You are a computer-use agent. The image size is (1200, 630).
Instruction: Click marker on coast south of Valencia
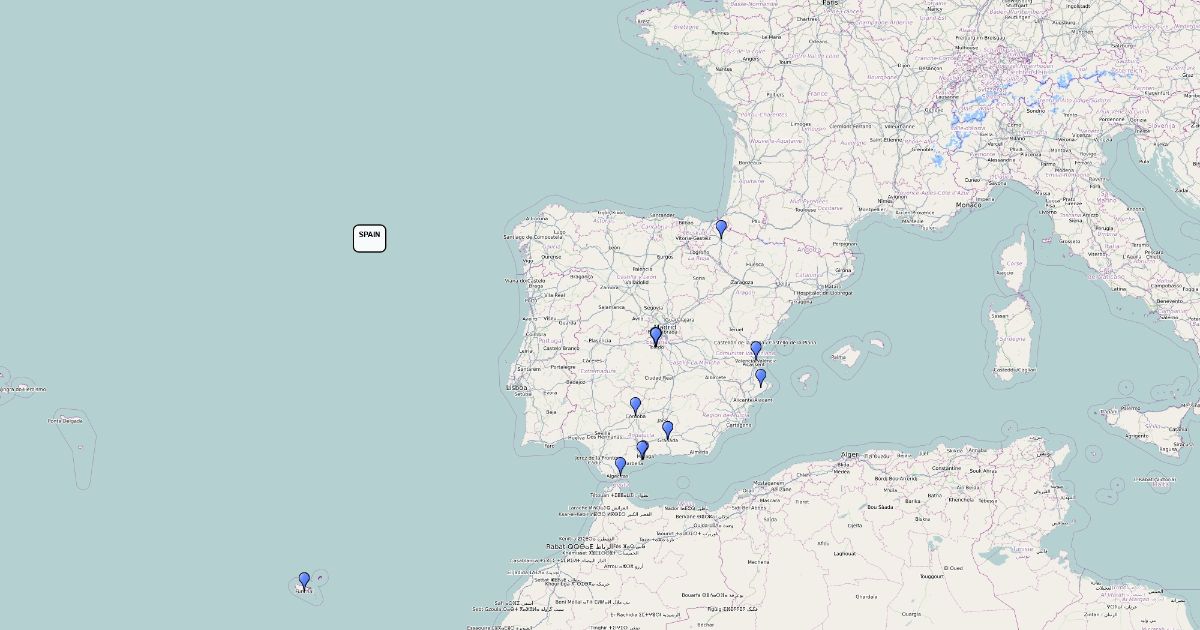point(760,377)
